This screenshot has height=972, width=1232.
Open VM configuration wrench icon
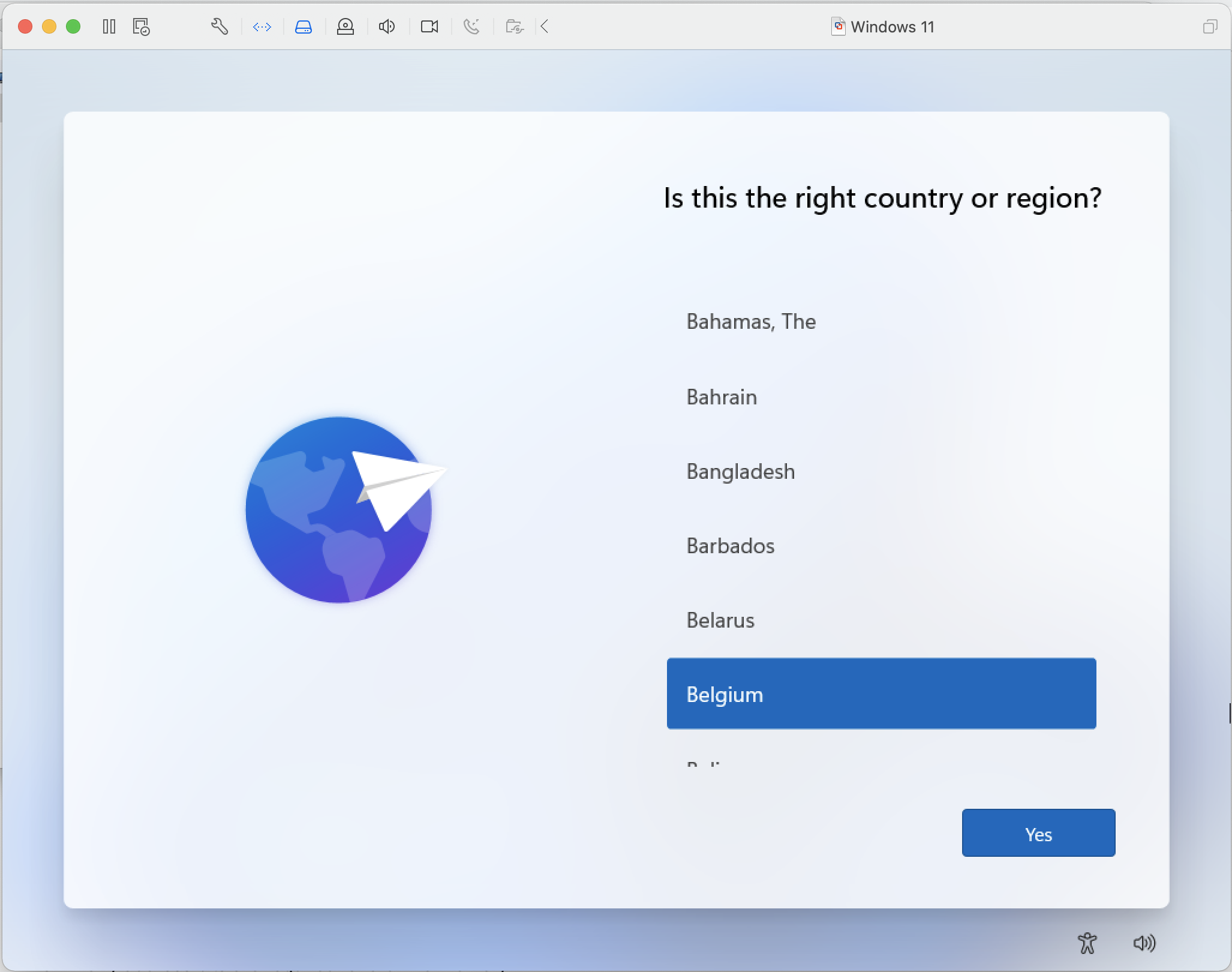click(220, 26)
